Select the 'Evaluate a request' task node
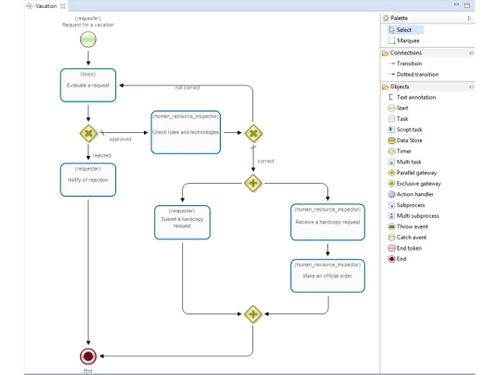This screenshot has height=375, width=500. tap(88, 85)
